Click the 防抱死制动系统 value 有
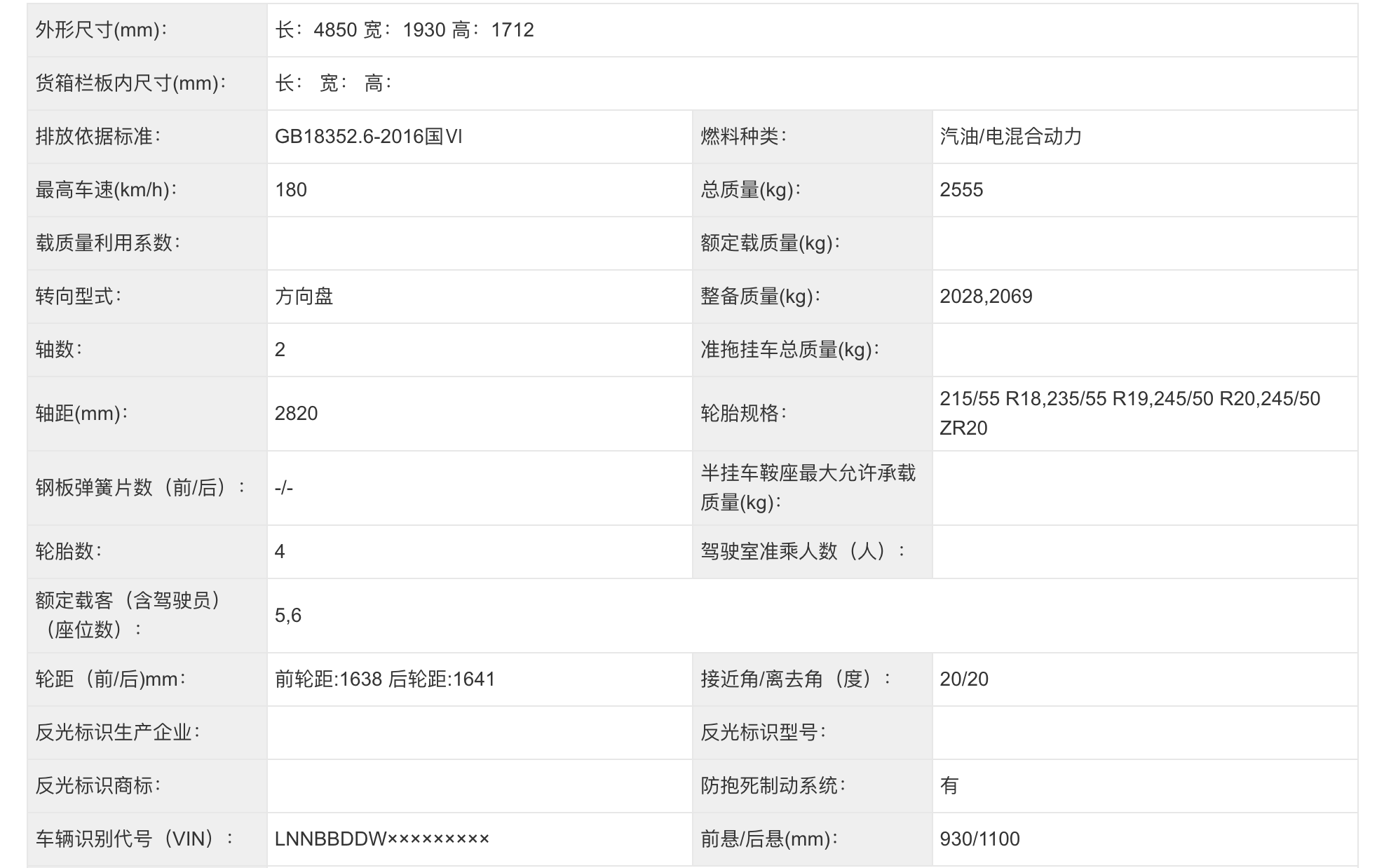 point(949,786)
